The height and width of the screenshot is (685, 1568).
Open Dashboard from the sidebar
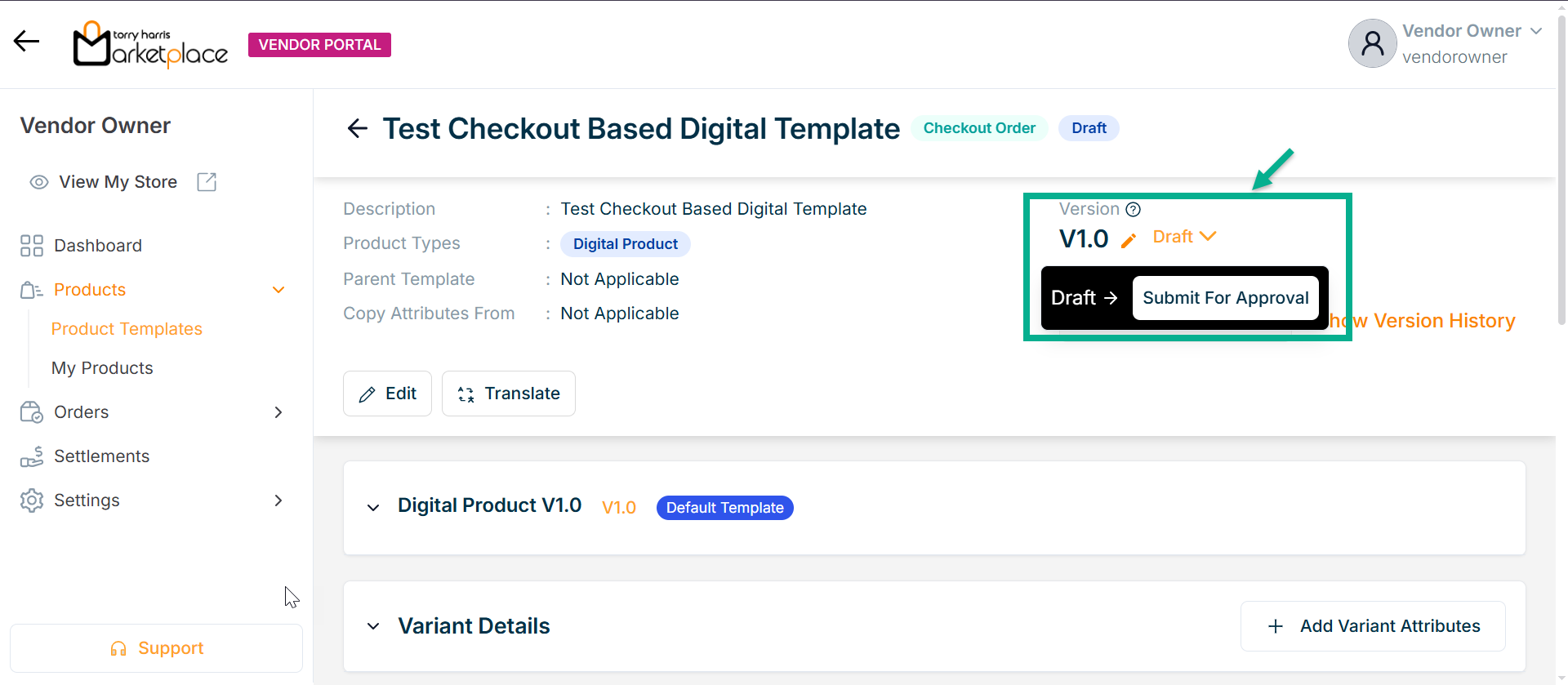click(x=97, y=246)
